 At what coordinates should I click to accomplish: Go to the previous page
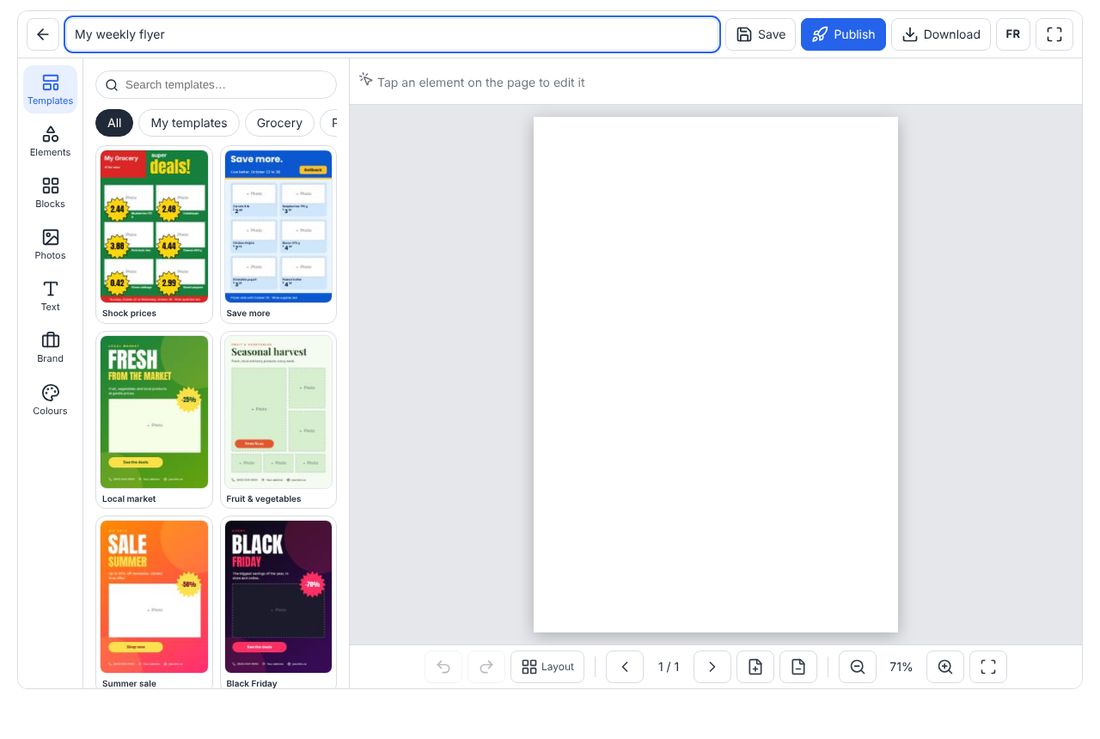coord(625,667)
